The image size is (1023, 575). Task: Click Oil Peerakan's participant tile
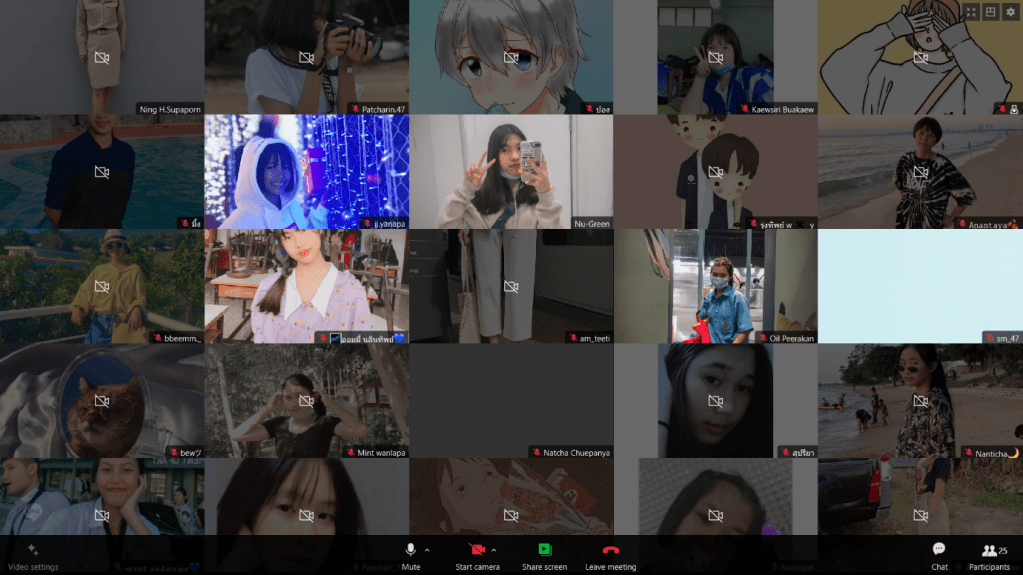tap(715, 286)
